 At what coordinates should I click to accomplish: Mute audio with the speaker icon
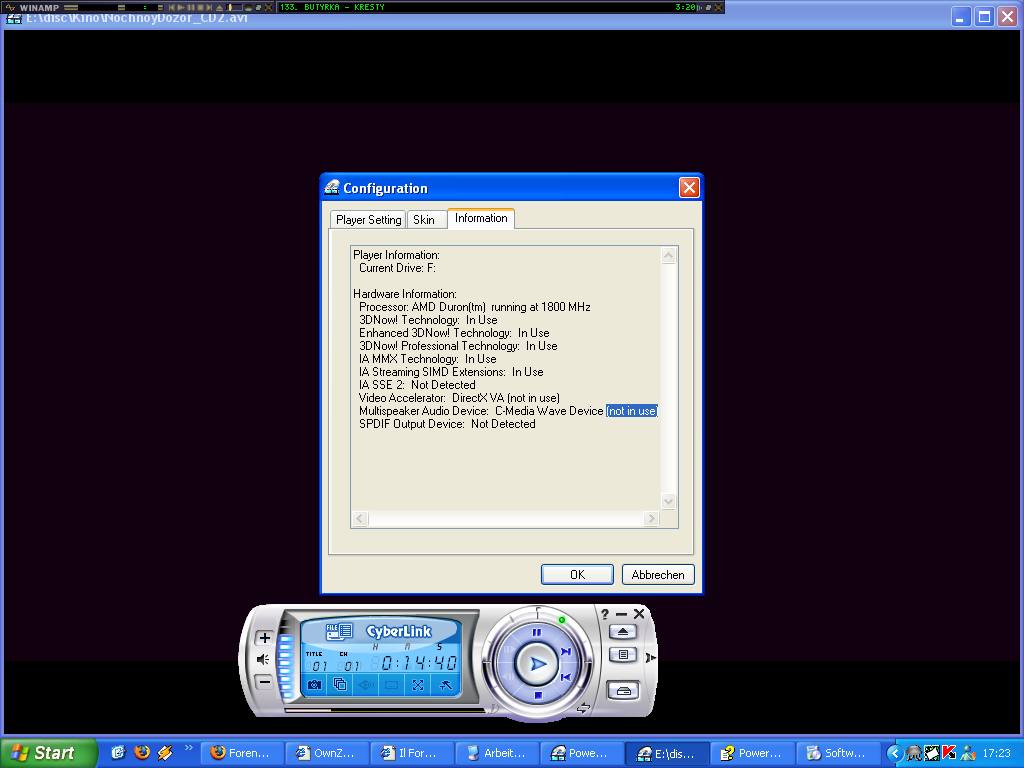click(x=264, y=660)
